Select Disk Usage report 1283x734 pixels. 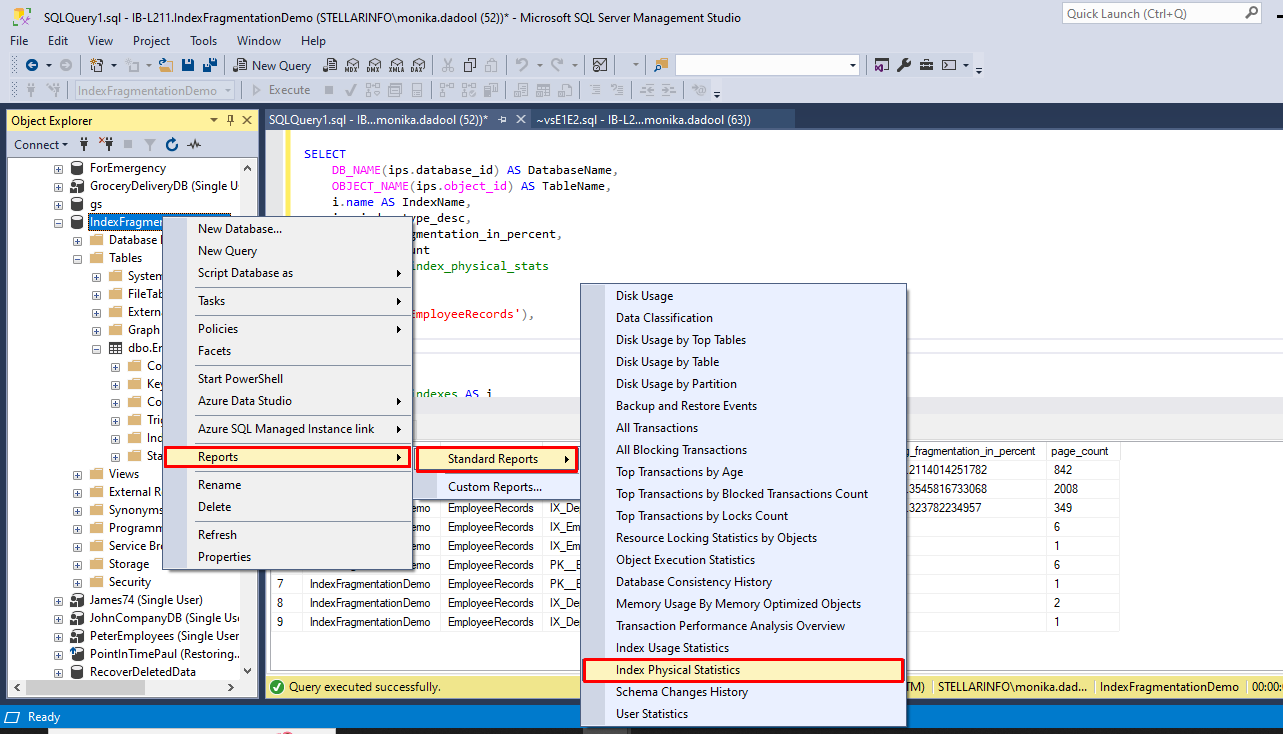coord(743,296)
